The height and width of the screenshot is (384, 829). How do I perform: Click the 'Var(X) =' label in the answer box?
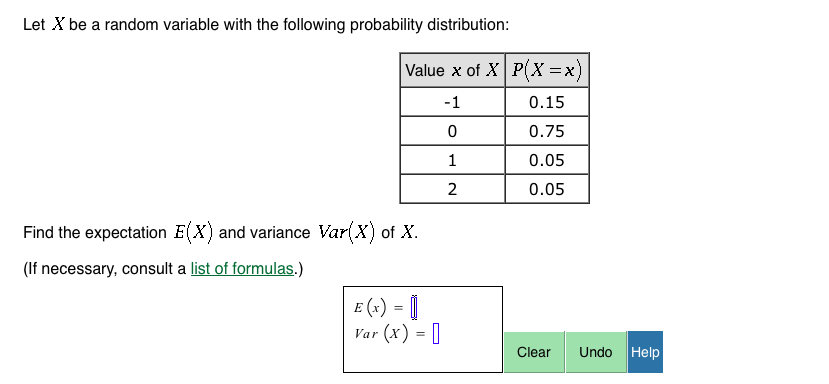point(390,334)
